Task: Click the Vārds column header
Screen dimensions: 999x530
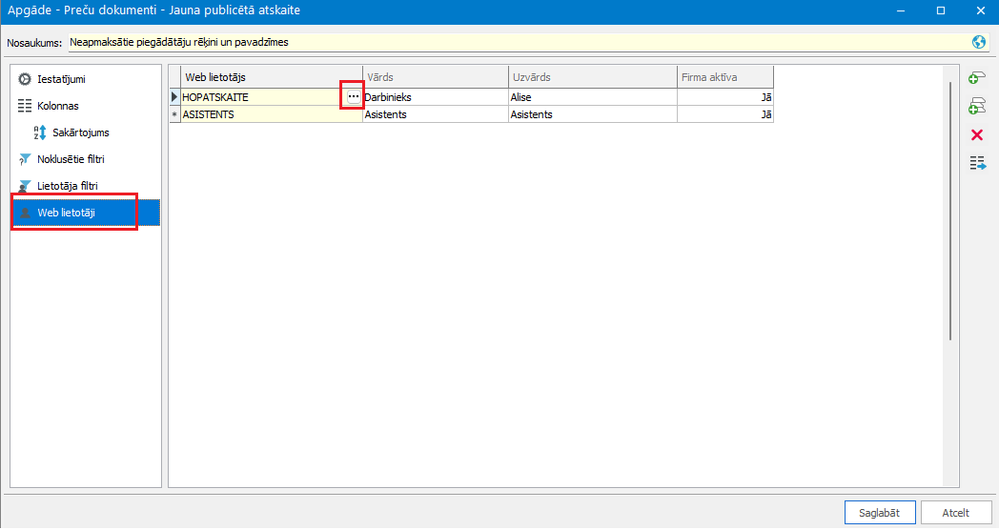Action: 435,77
